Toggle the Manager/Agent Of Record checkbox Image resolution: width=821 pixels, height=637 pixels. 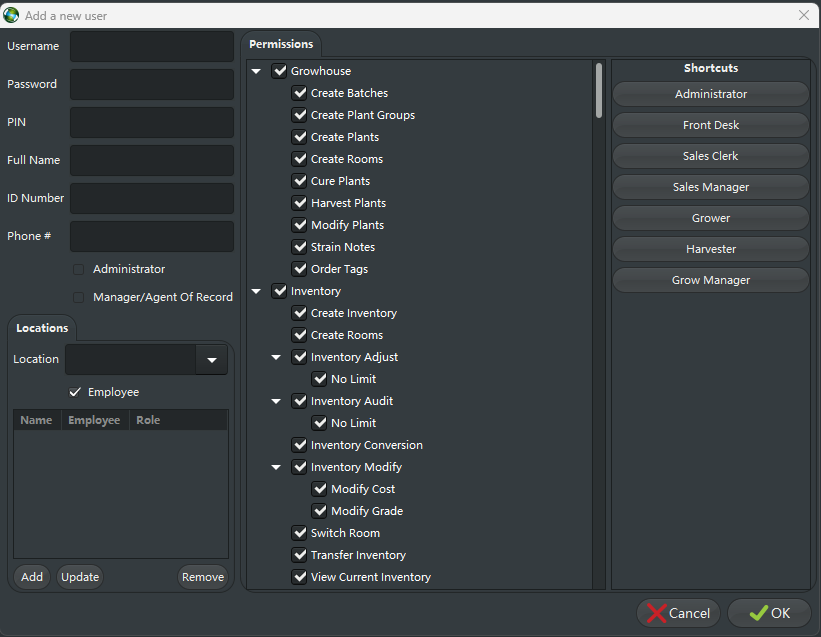[79, 297]
